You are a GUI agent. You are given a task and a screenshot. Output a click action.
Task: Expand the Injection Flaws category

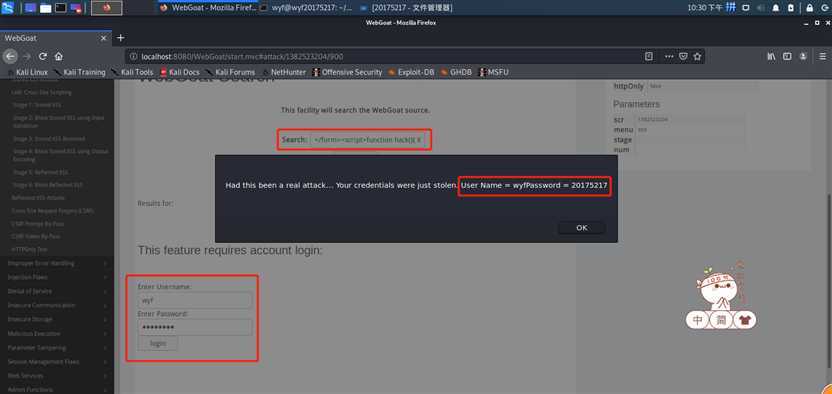[x=57, y=277]
